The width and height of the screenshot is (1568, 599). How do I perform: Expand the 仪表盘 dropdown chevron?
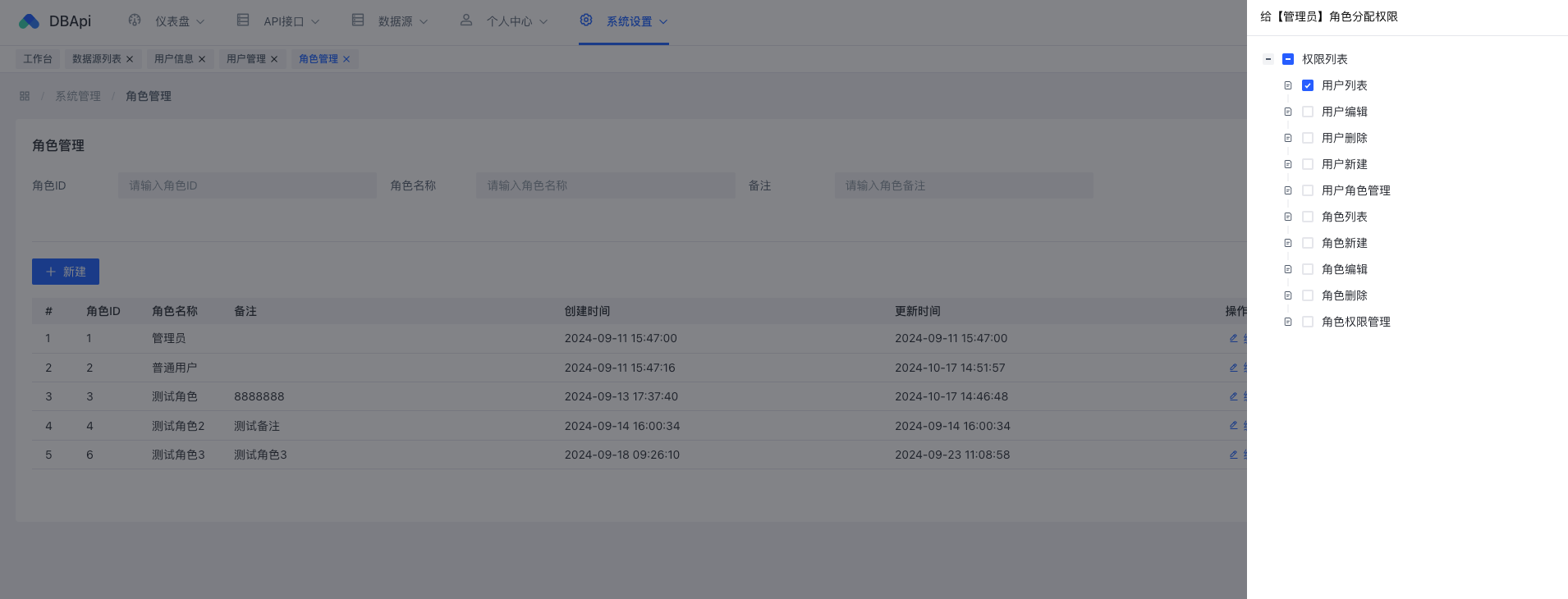pos(200,22)
